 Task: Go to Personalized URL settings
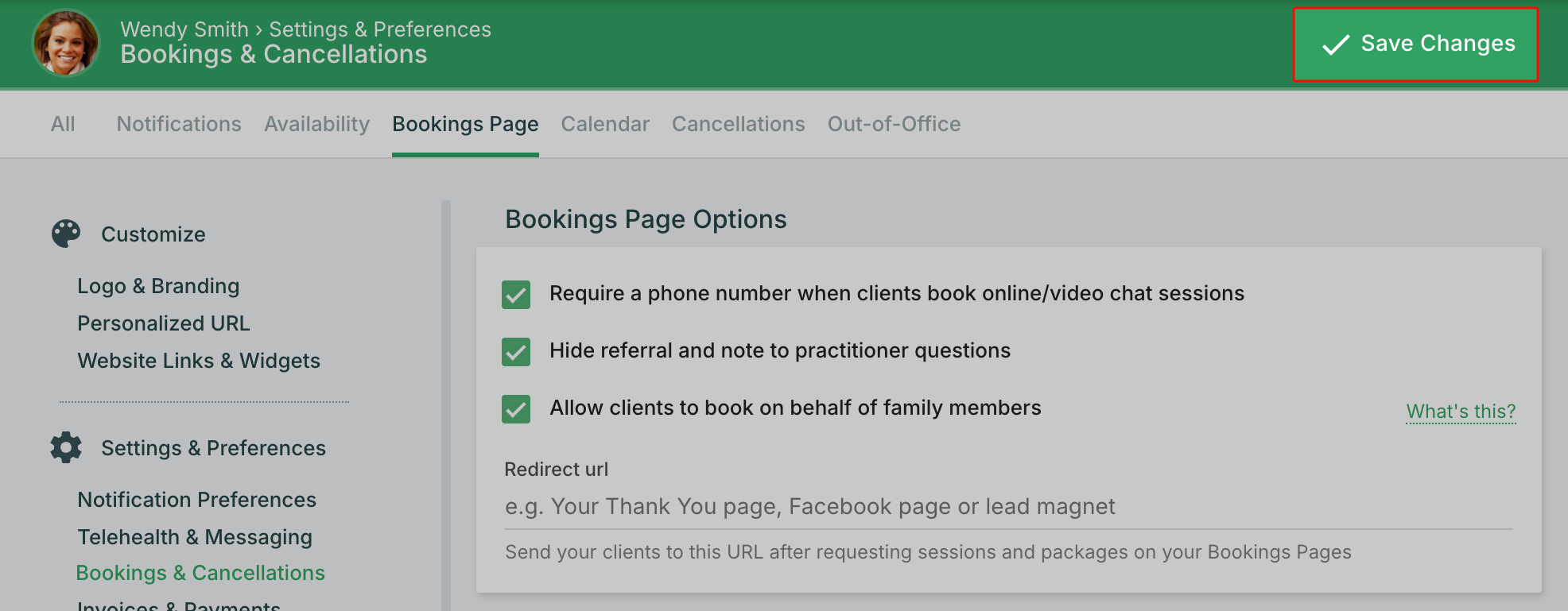point(164,323)
